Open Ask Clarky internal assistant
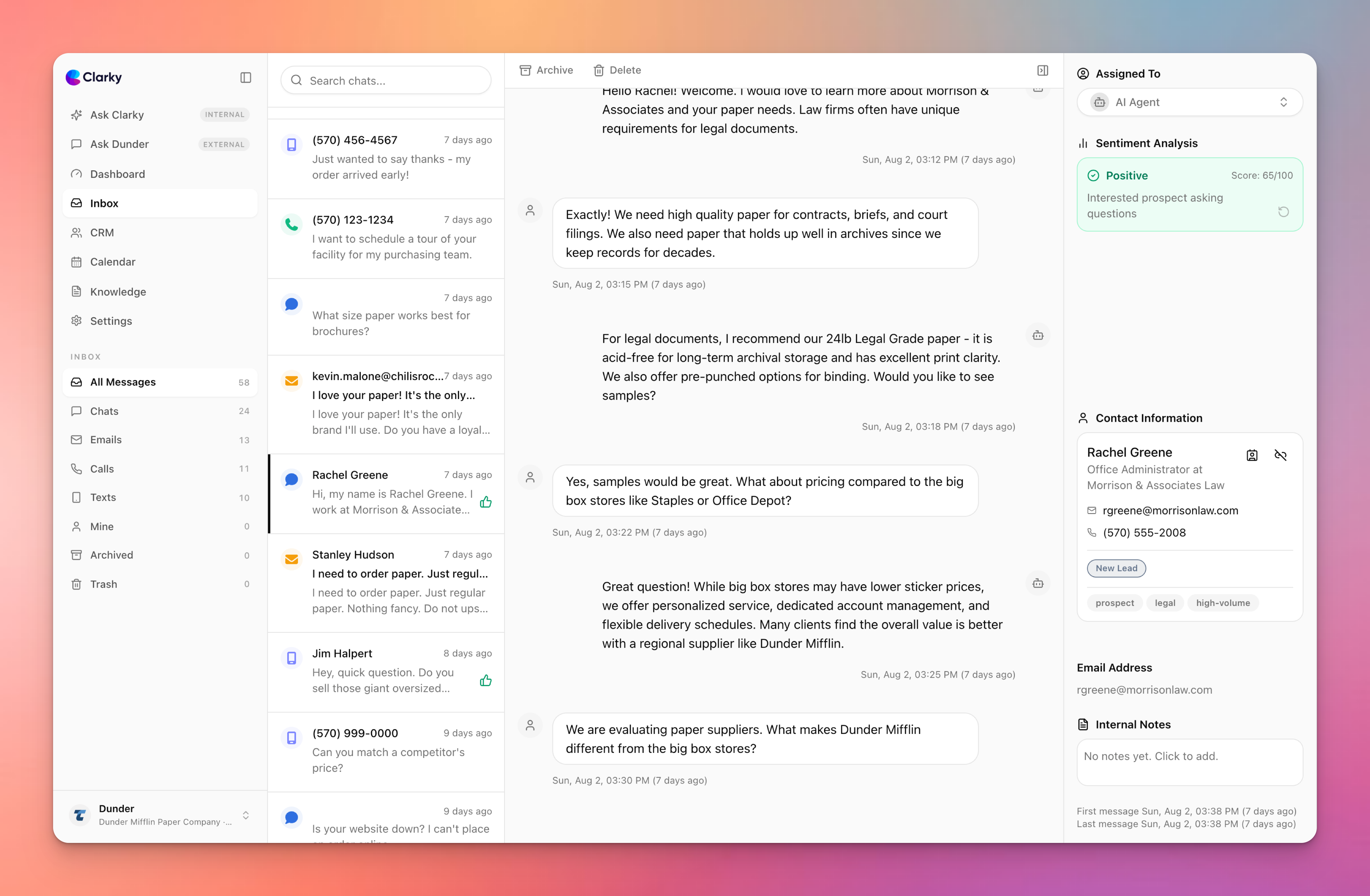 [x=160, y=114]
